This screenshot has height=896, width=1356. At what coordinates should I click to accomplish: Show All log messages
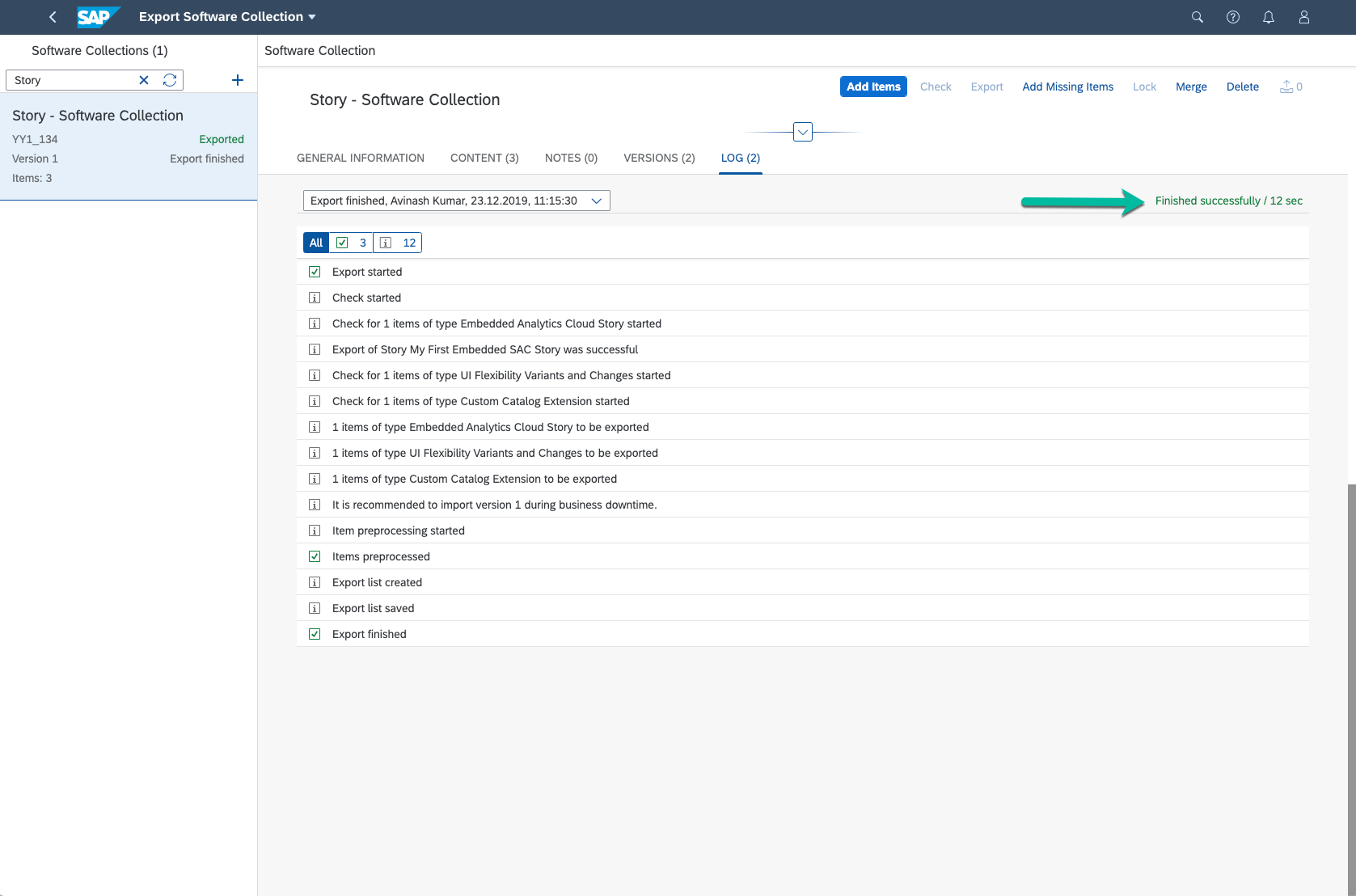point(316,243)
